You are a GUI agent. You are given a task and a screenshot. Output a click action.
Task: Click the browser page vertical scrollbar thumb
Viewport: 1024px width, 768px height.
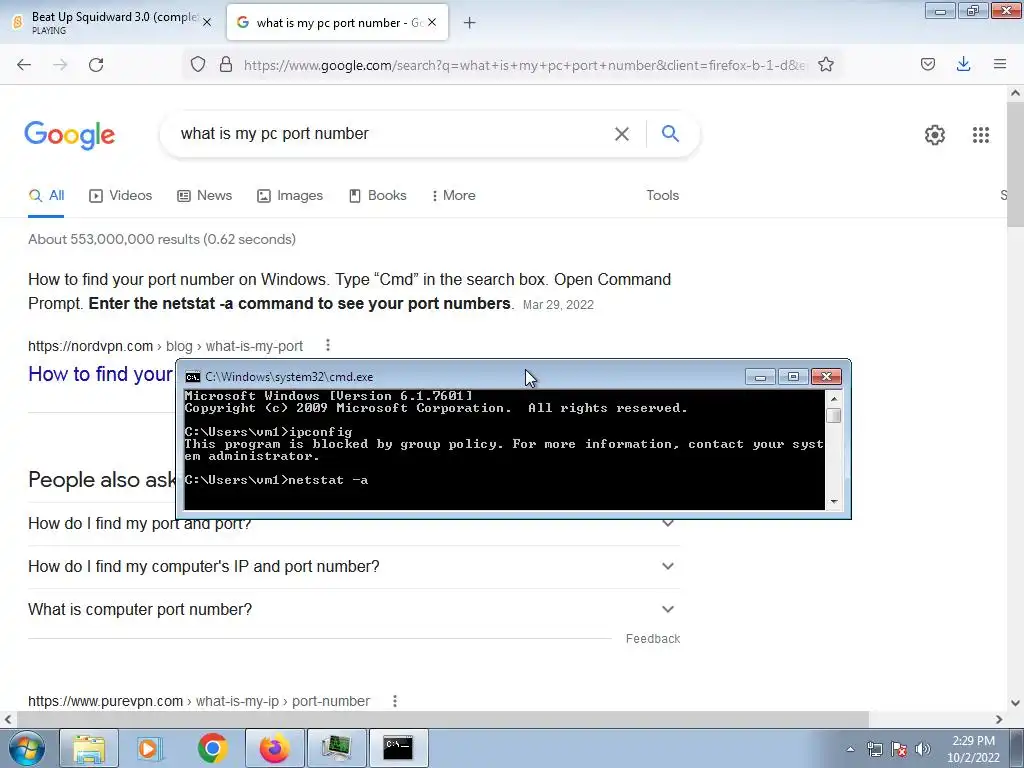pos(1015,163)
